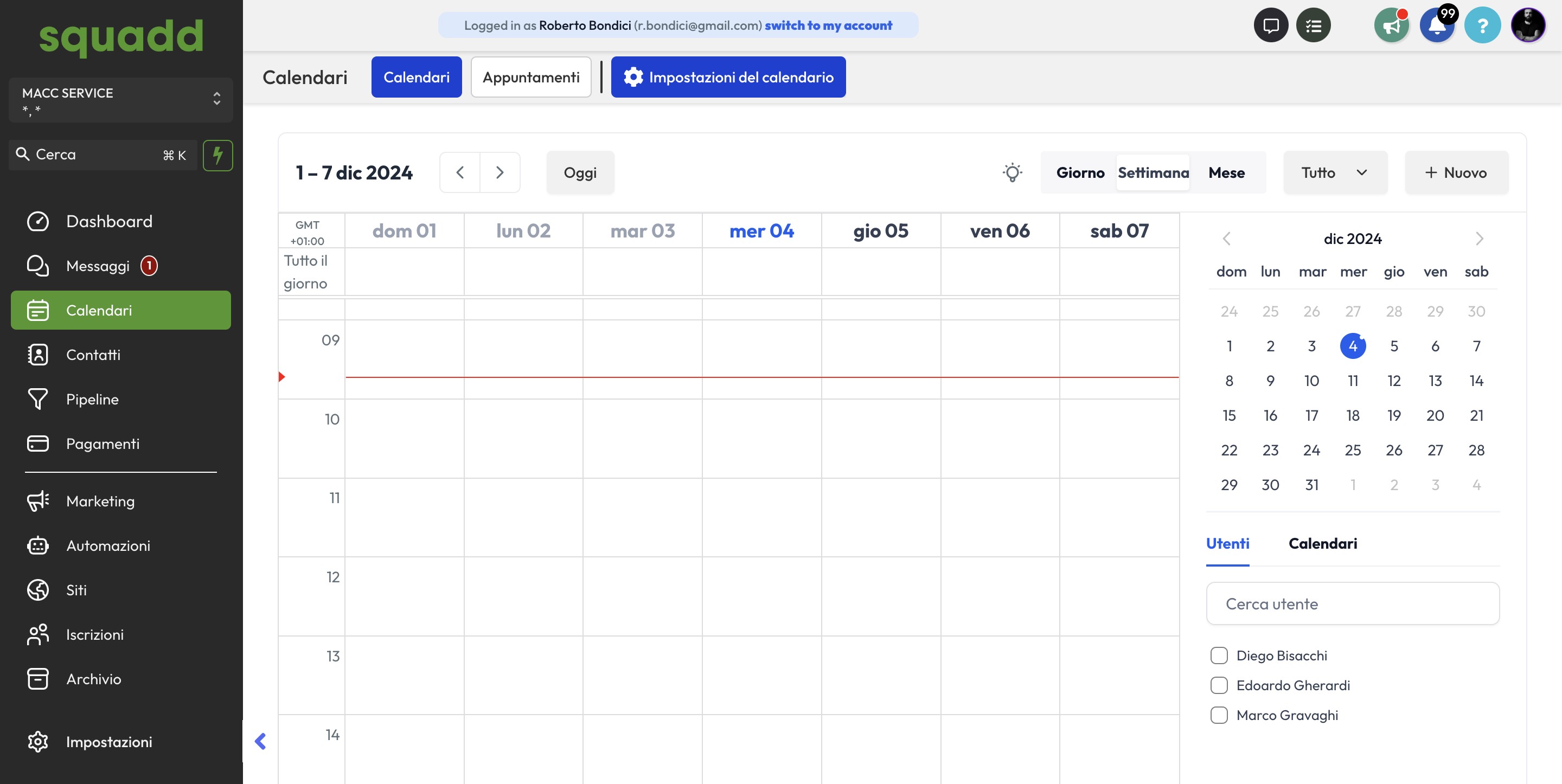Click the question mark help icon
The image size is (1562, 784).
tap(1482, 25)
